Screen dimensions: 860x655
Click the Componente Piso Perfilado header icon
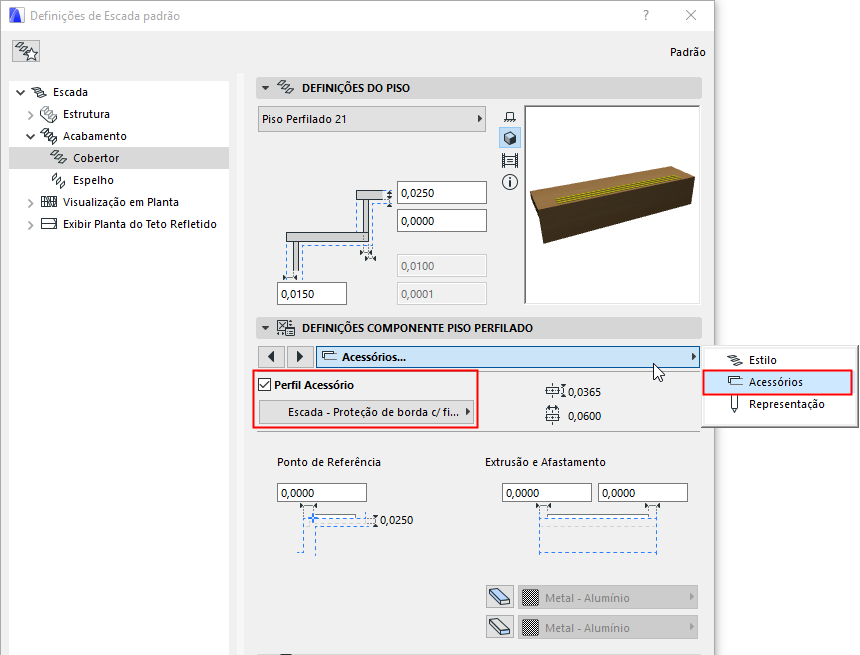pos(285,328)
